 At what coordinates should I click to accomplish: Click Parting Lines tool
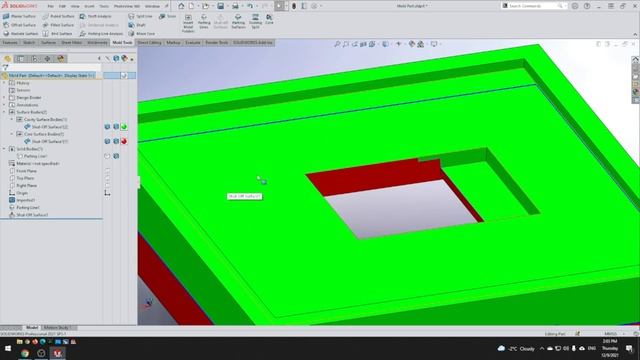204,21
